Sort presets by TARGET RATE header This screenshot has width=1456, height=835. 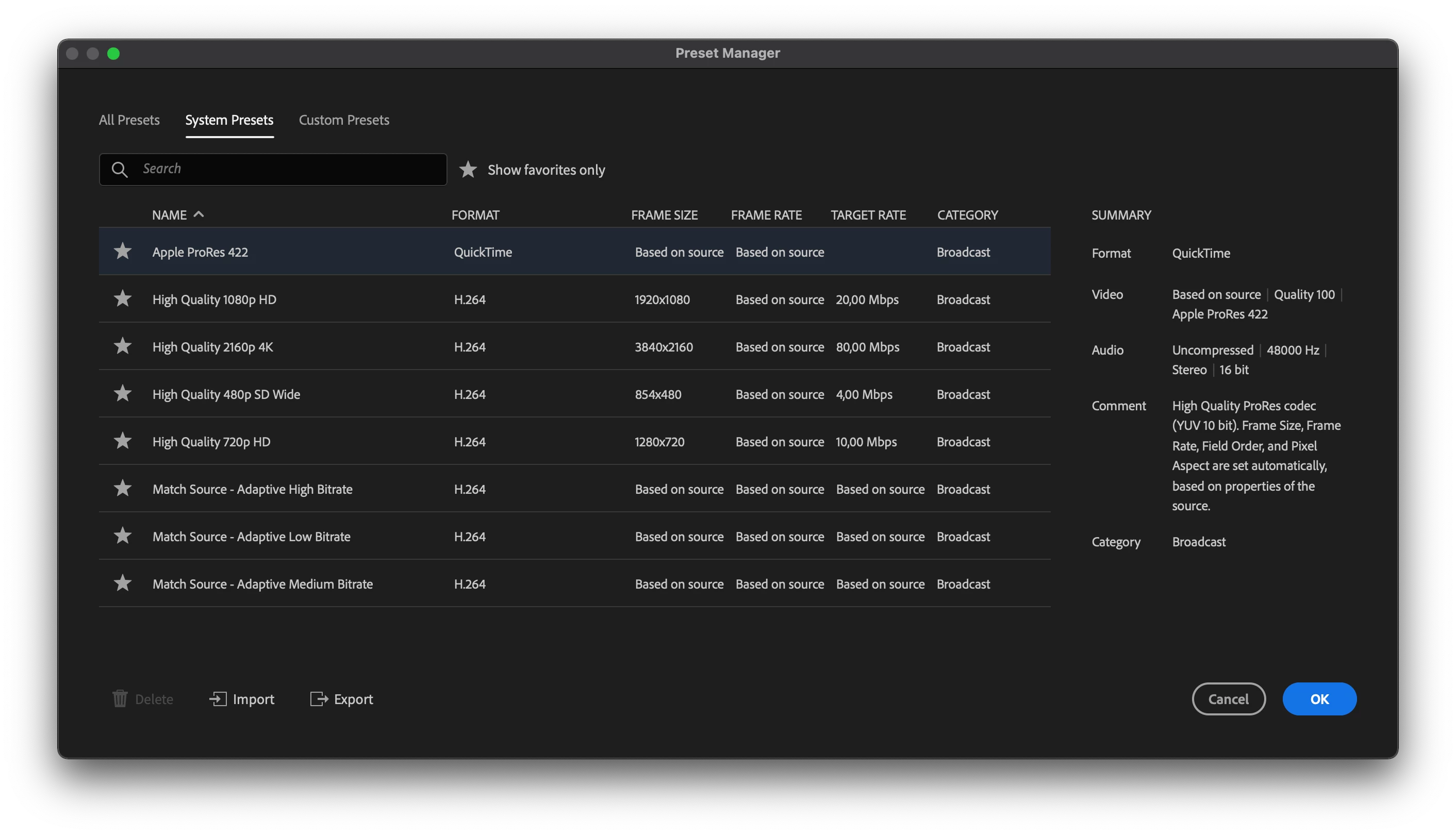click(868, 215)
